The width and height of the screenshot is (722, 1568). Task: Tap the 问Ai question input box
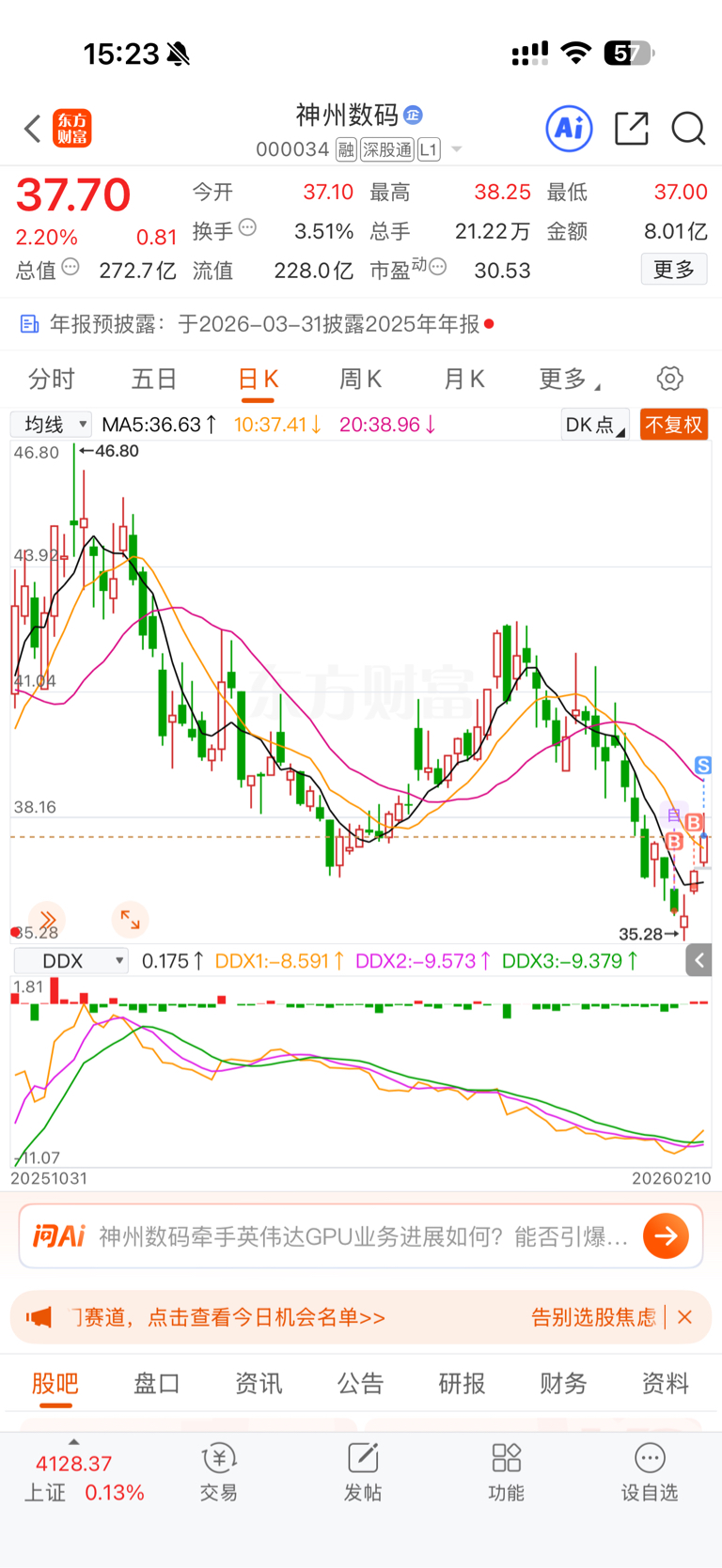(361, 1236)
